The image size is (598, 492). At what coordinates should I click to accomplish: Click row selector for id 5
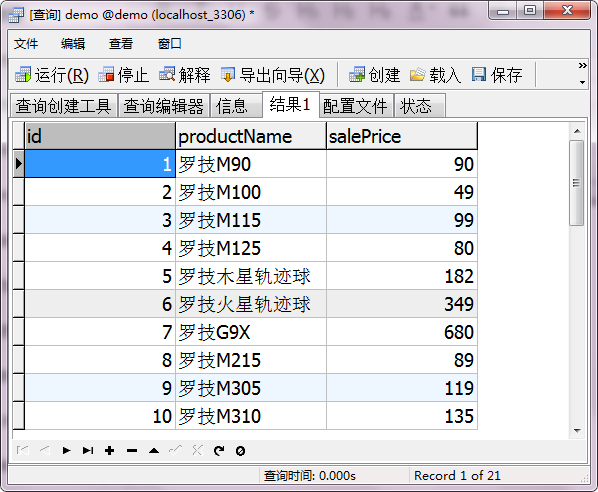[18, 276]
